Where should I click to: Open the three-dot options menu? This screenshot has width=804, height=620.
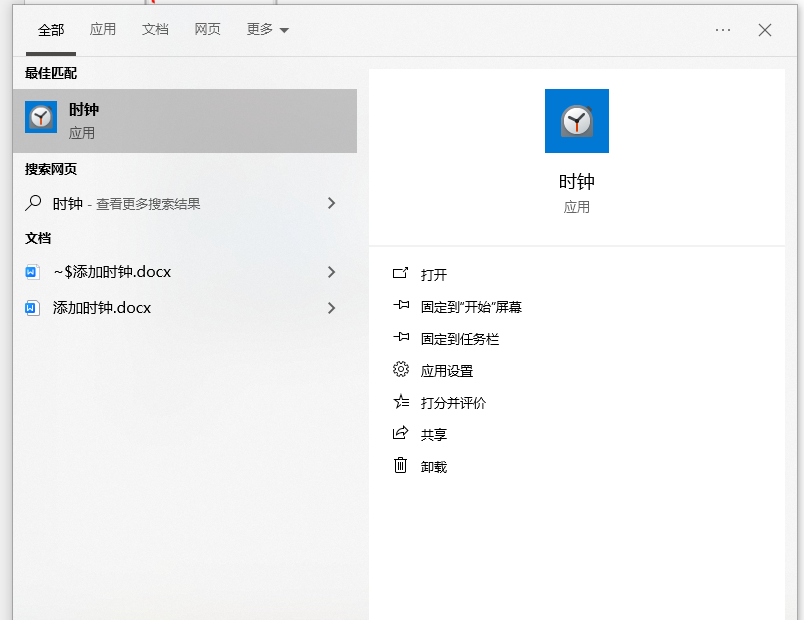pos(723,30)
